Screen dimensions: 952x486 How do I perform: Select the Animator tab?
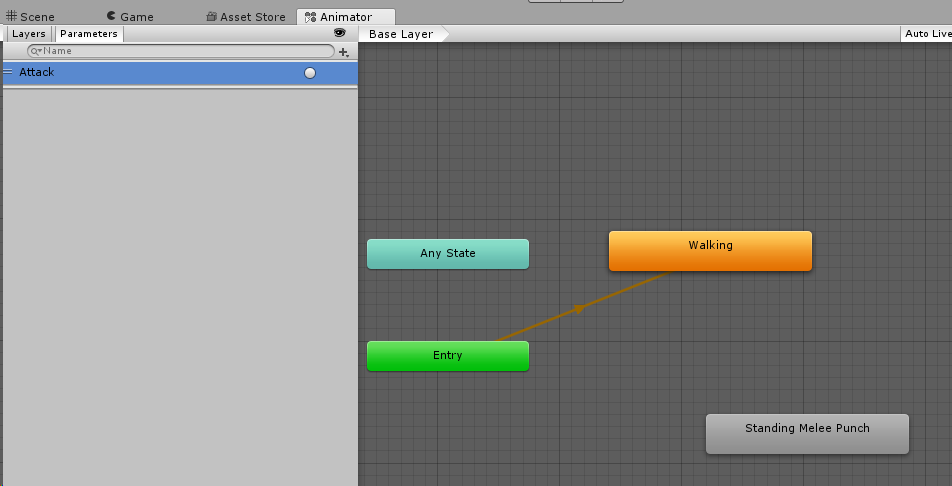[x=346, y=17]
